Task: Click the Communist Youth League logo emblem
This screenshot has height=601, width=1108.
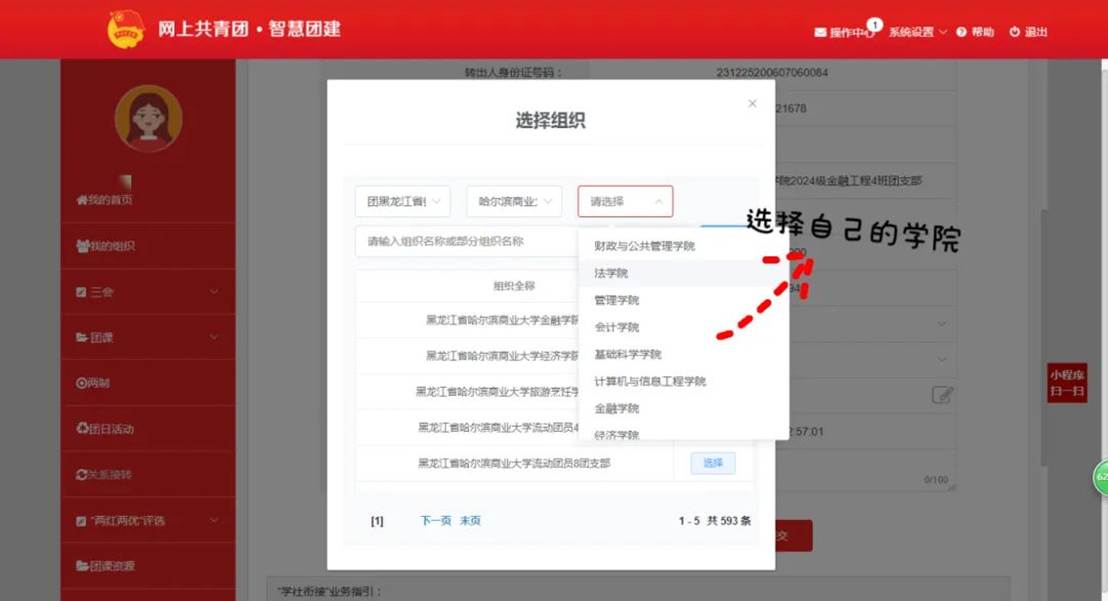Action: (x=126, y=29)
